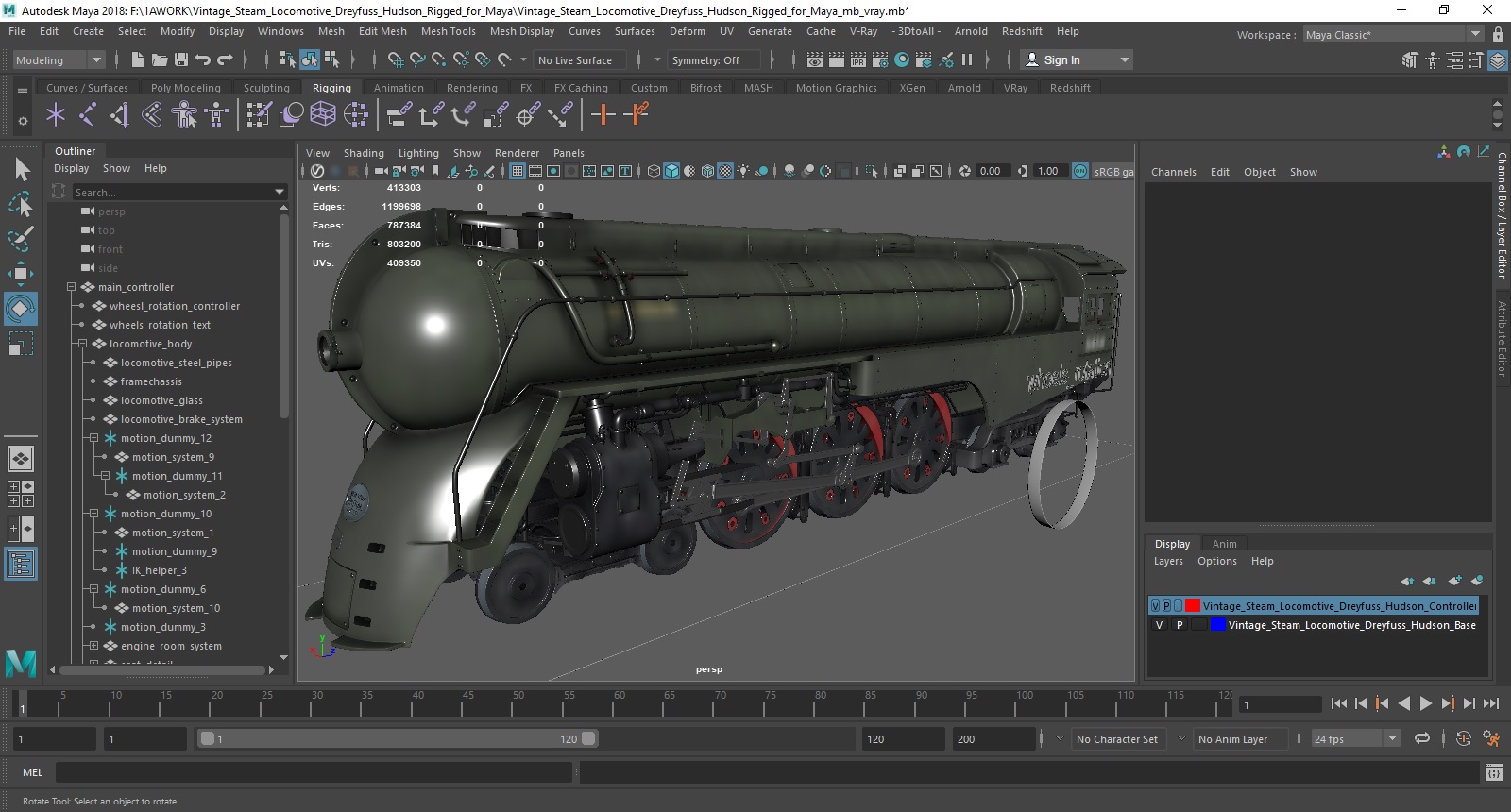Collapse locomotive_body node in Outliner
Screen dimensions: 1511x812
pos(82,344)
